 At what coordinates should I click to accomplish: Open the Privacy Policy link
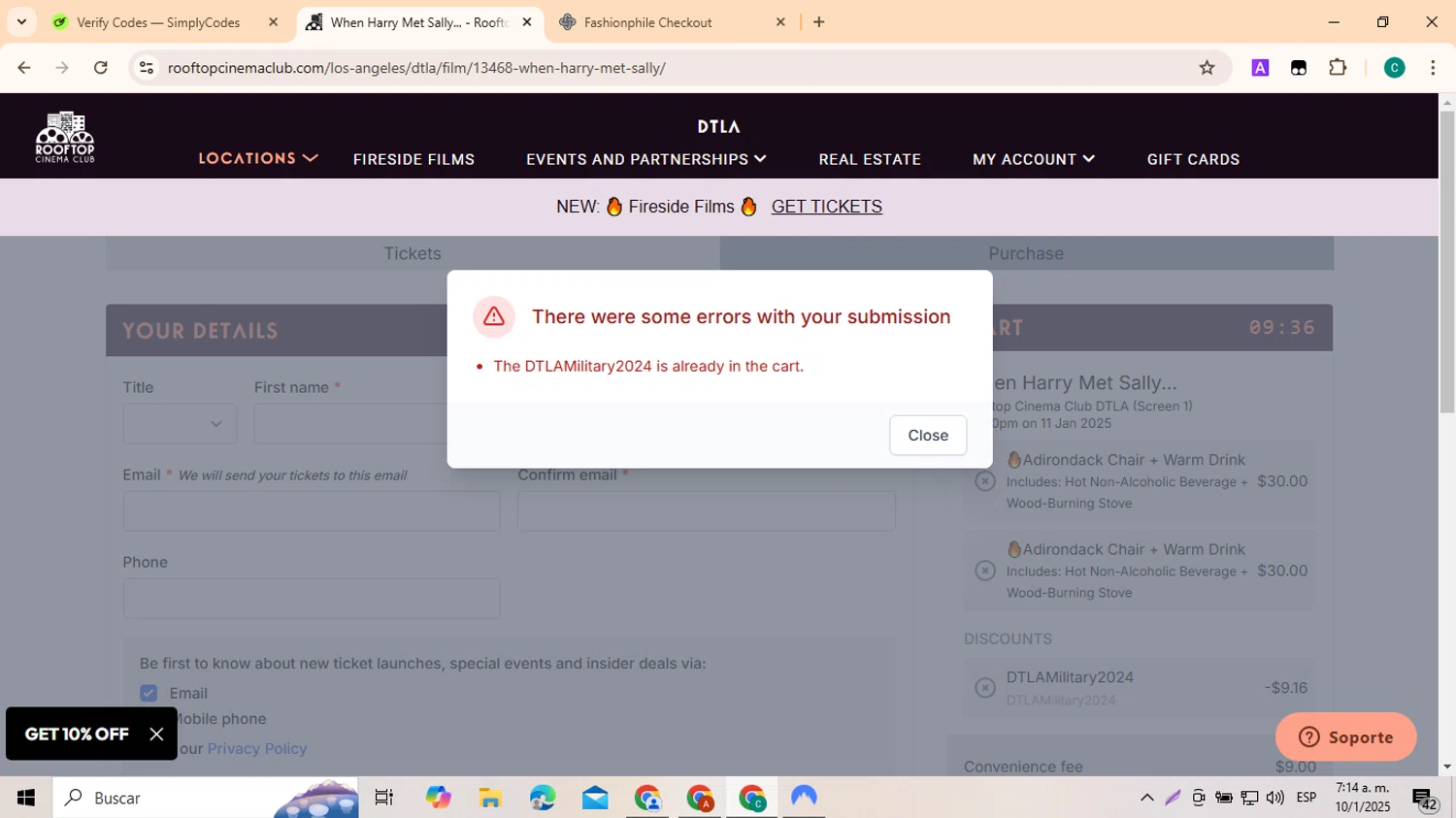click(257, 749)
